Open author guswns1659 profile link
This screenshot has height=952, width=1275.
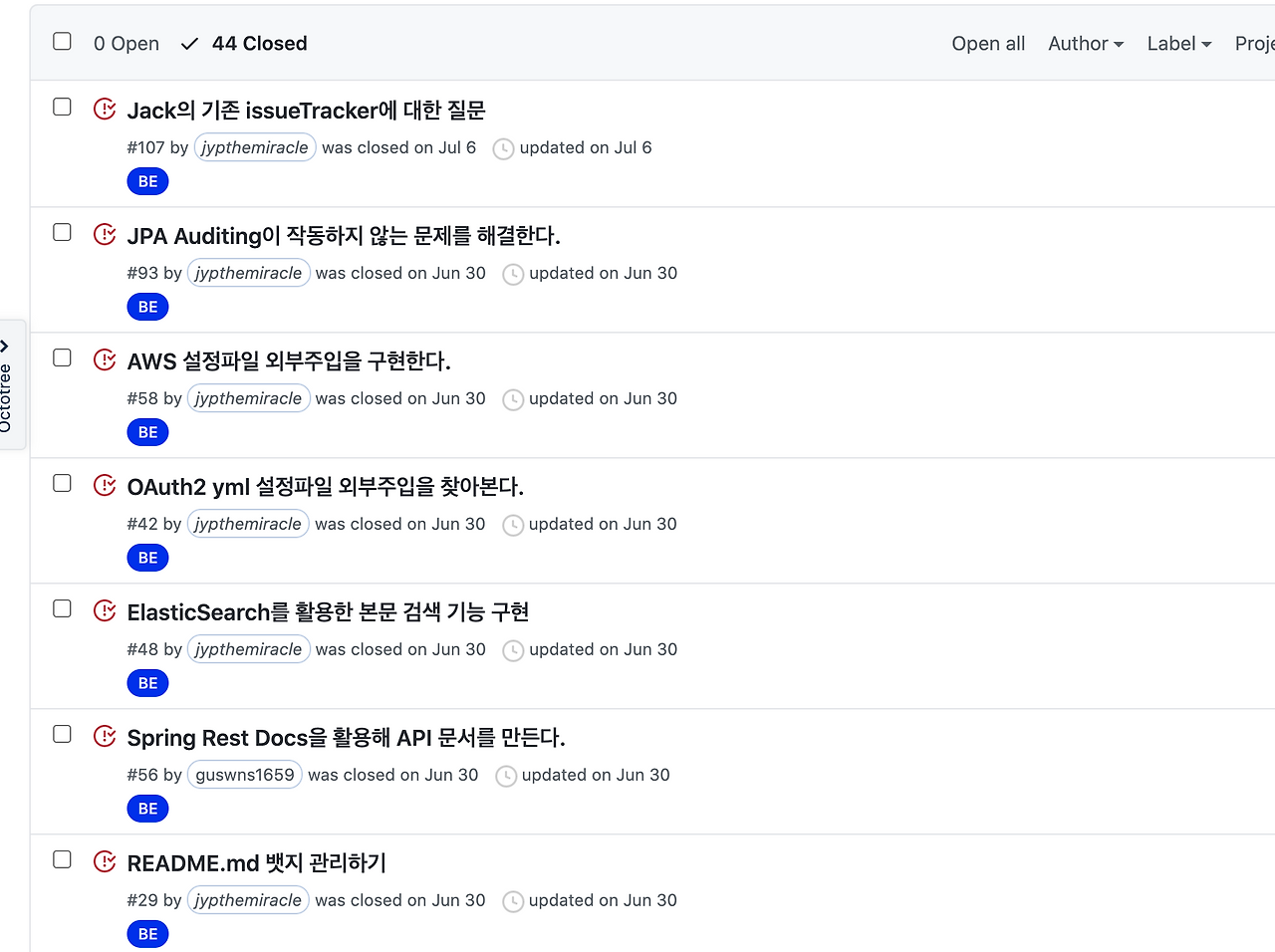tap(245, 775)
